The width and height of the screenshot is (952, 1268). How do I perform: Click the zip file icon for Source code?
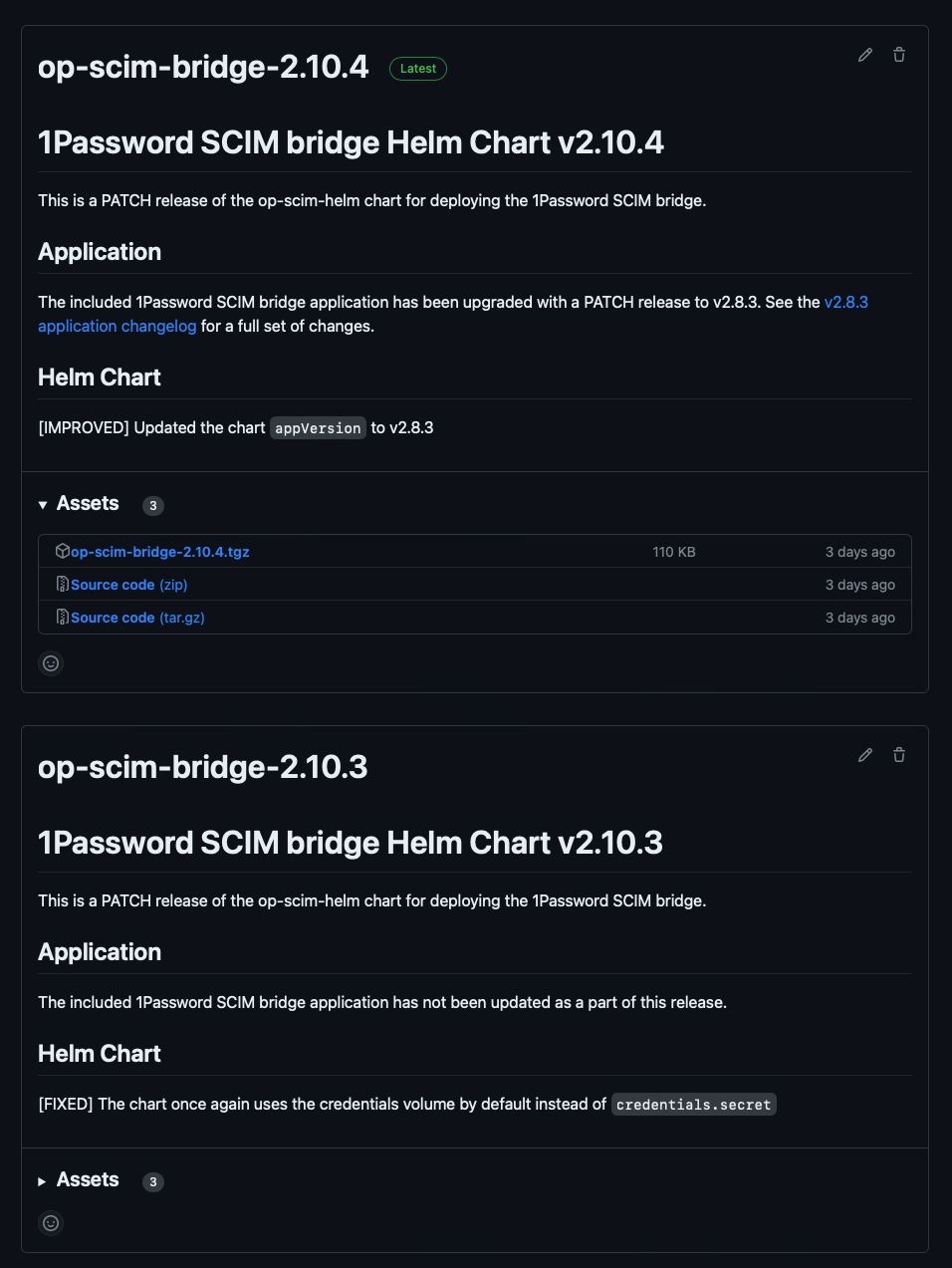(x=63, y=584)
